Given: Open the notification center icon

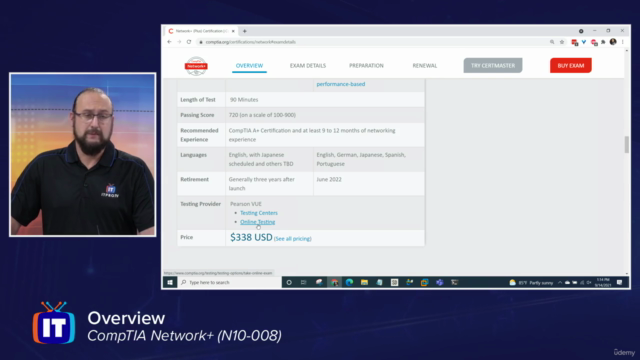Looking at the screenshot, I should (x=620, y=282).
